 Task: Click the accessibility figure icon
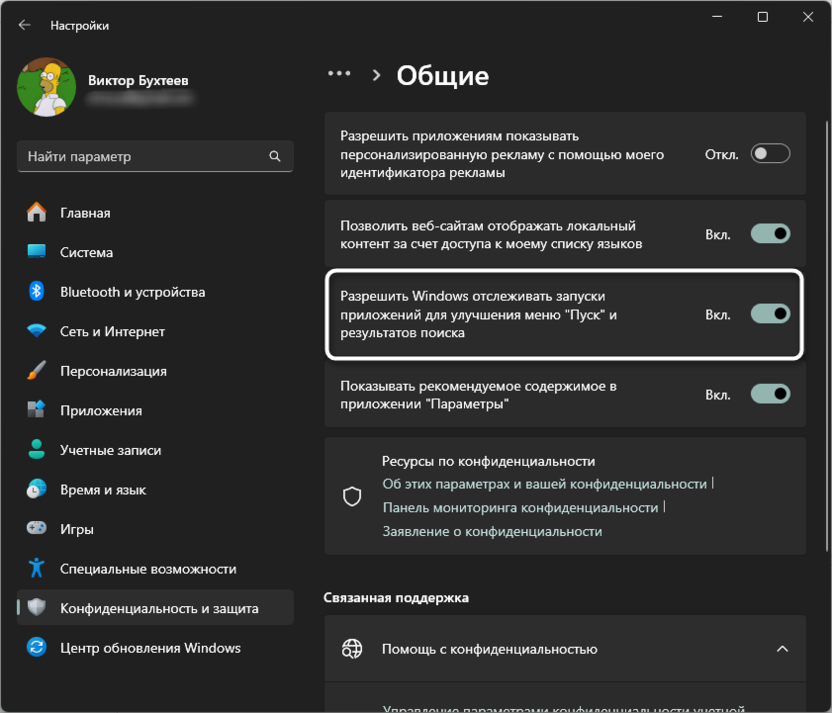tap(37, 568)
